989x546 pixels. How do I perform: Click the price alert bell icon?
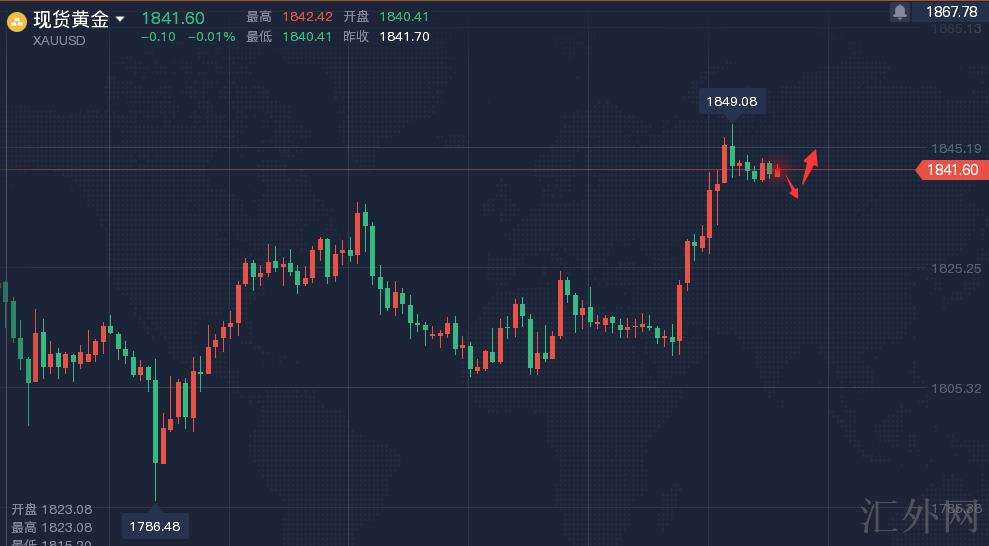[x=900, y=12]
